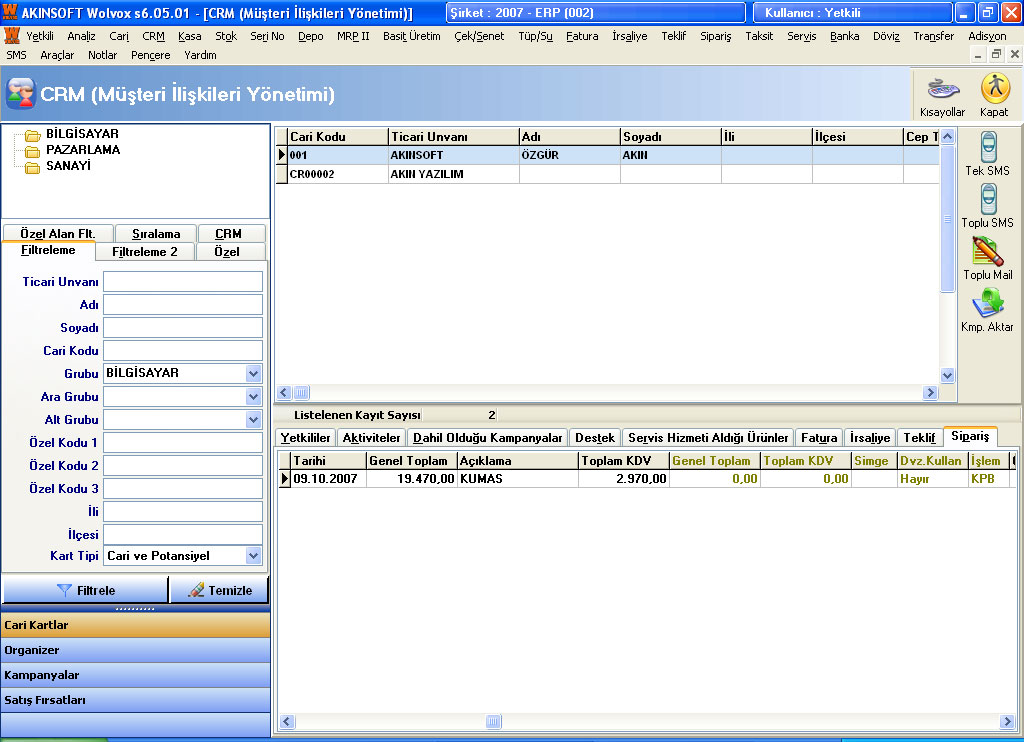Click the Soyadı filter input field
Viewport: 1024px width, 742px height.
pyautogui.click(x=183, y=327)
